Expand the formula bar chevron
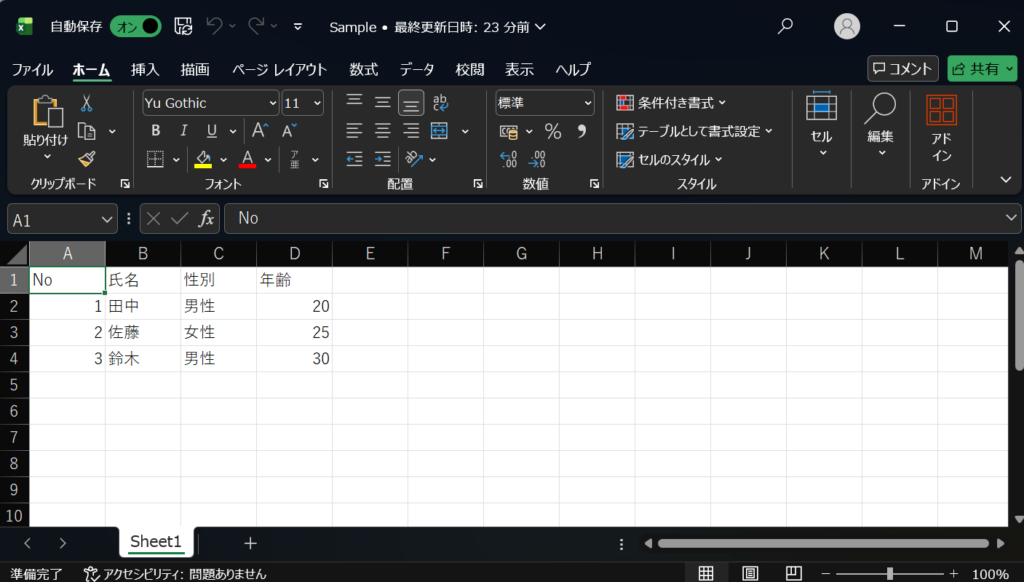The width and height of the screenshot is (1024, 582). click(1011, 218)
